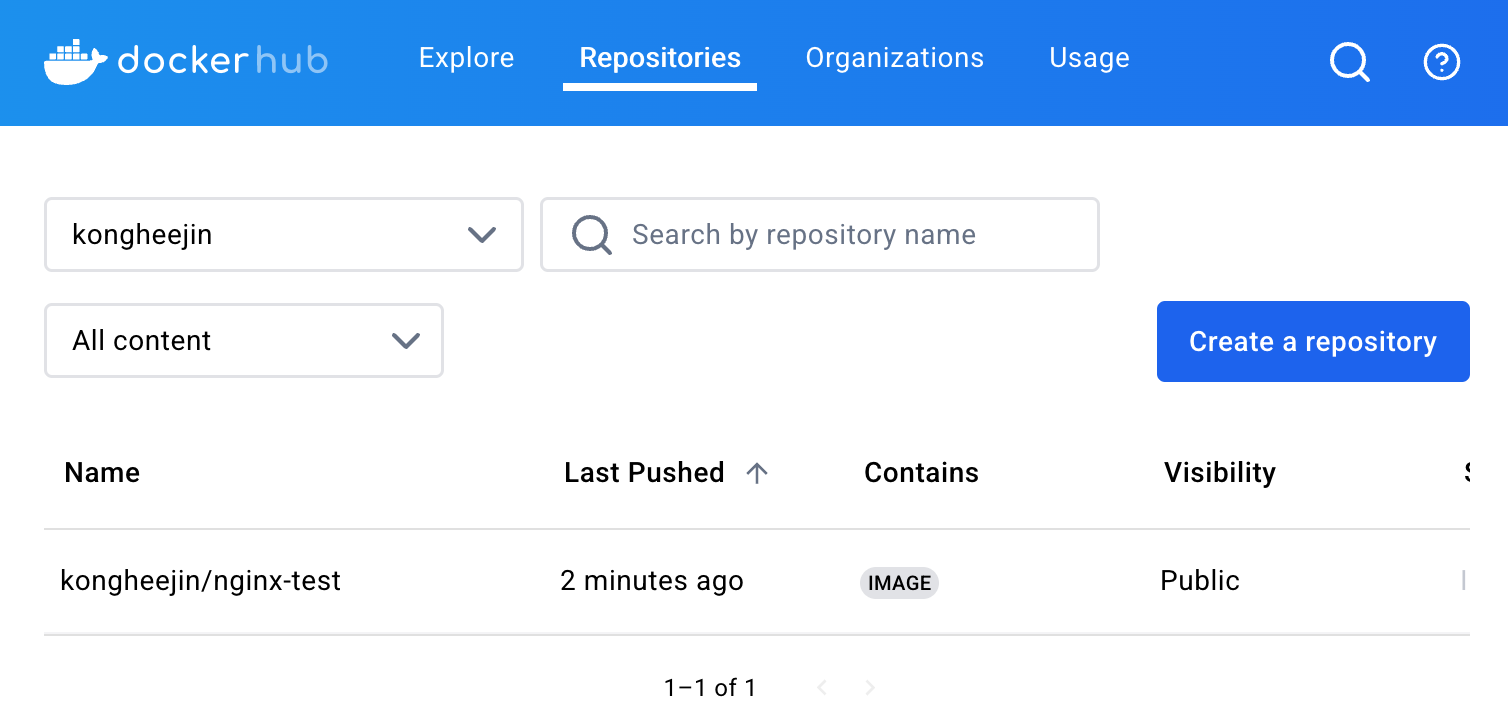Viewport: 1508px width, 726px height.
Task: Open the kongheejin/nginx-test repository
Action: point(201,581)
